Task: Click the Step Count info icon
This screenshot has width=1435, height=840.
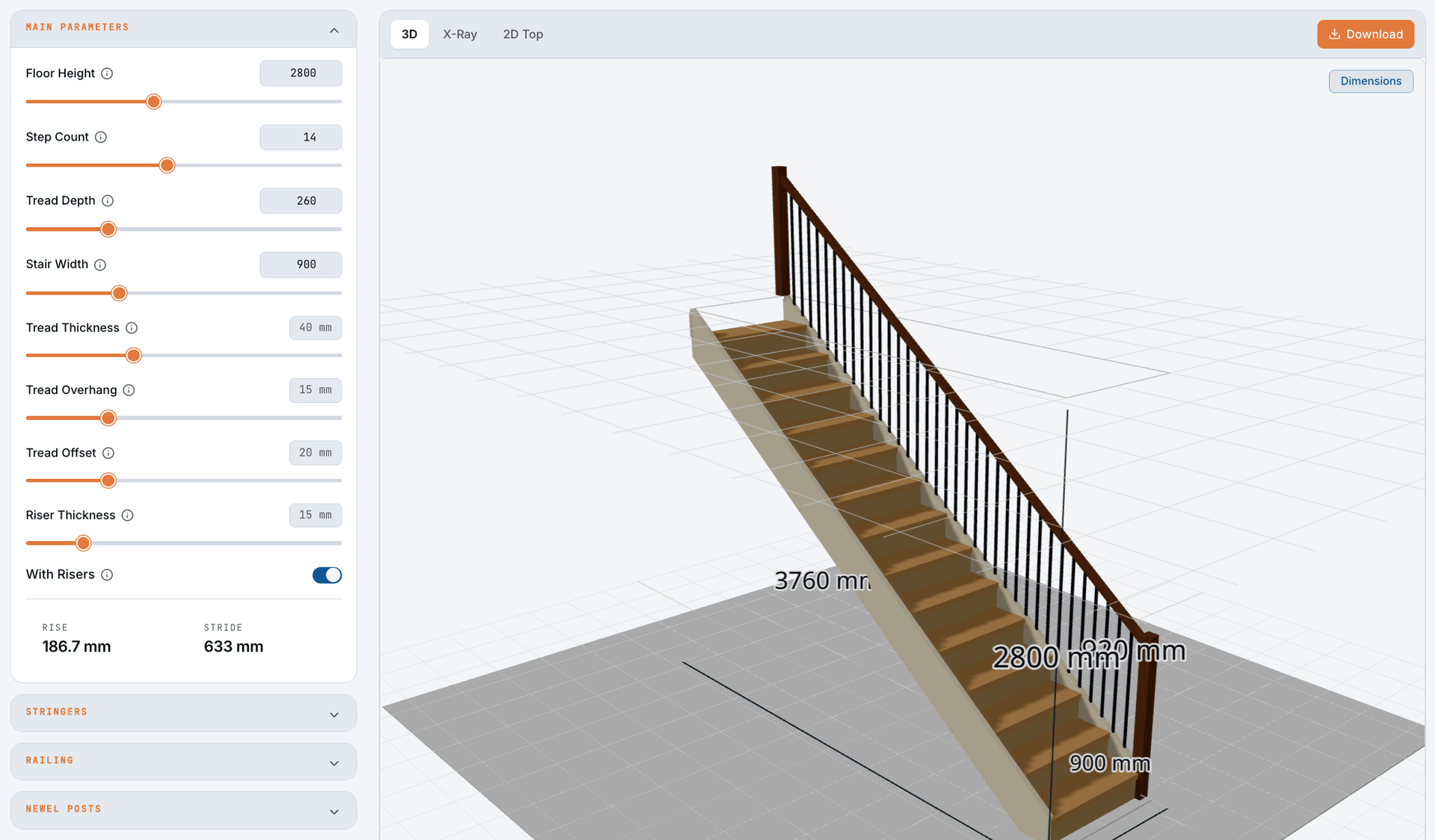Action: click(x=101, y=138)
